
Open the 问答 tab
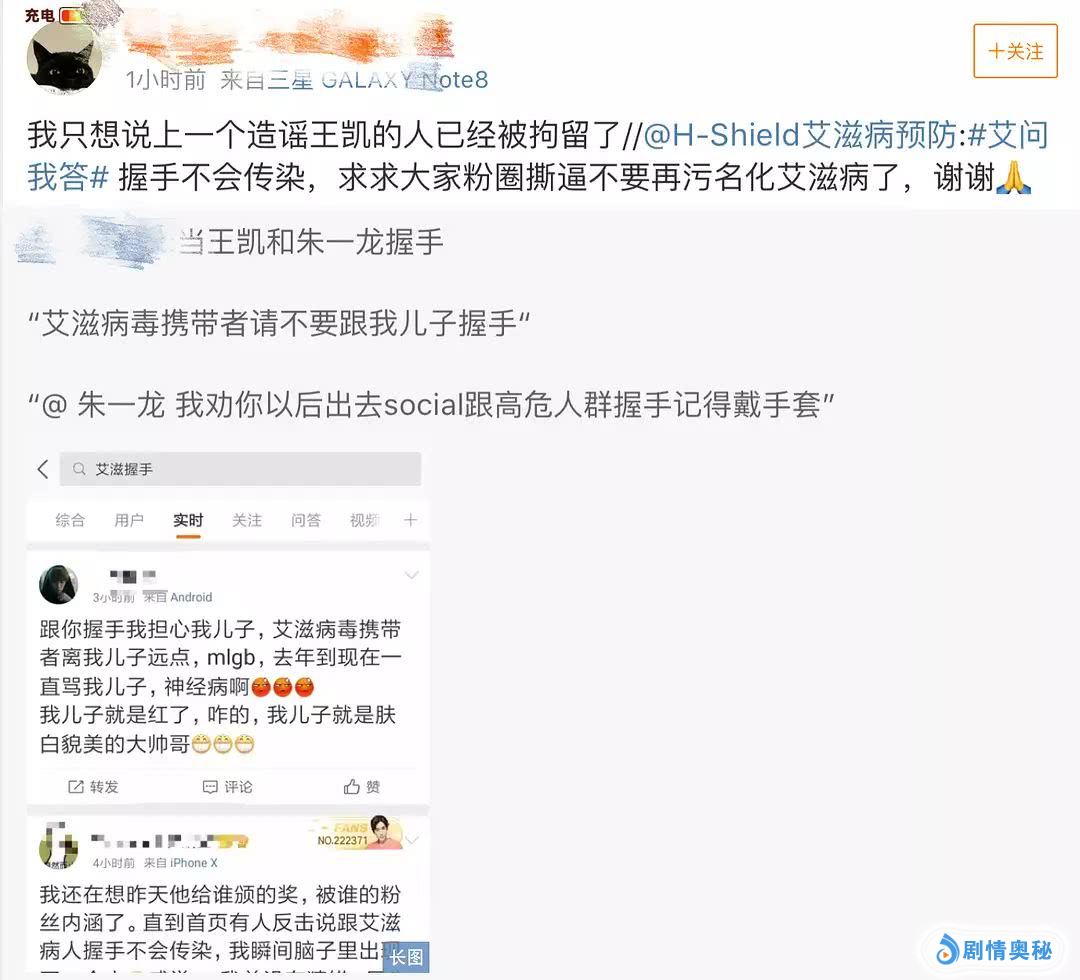(306, 521)
